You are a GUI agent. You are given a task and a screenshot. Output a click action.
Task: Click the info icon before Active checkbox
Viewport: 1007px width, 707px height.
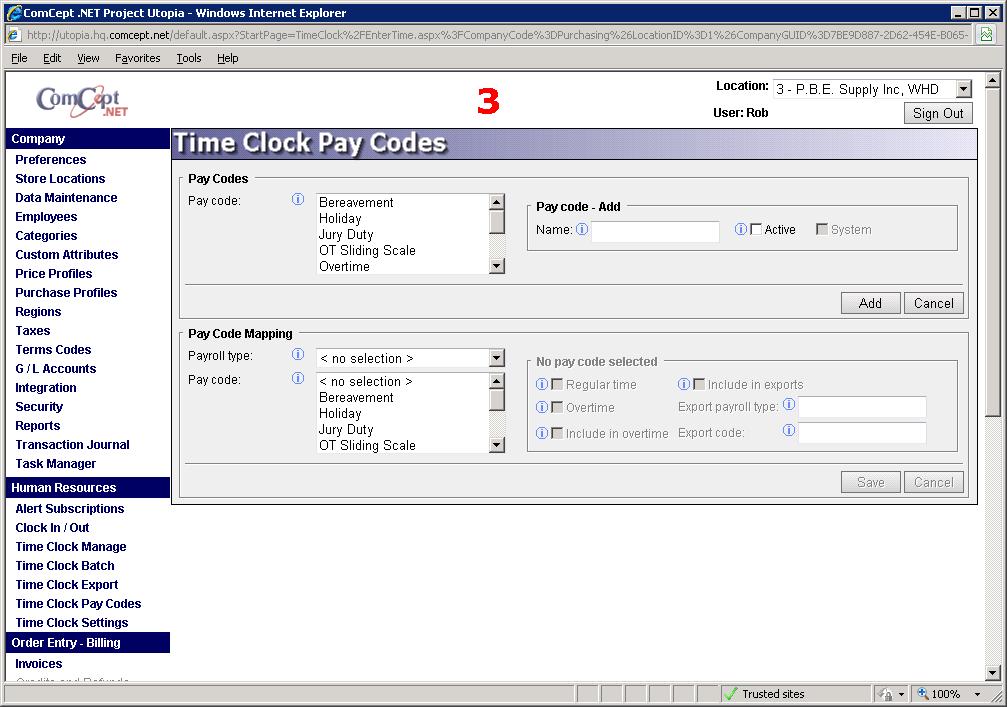(741, 229)
